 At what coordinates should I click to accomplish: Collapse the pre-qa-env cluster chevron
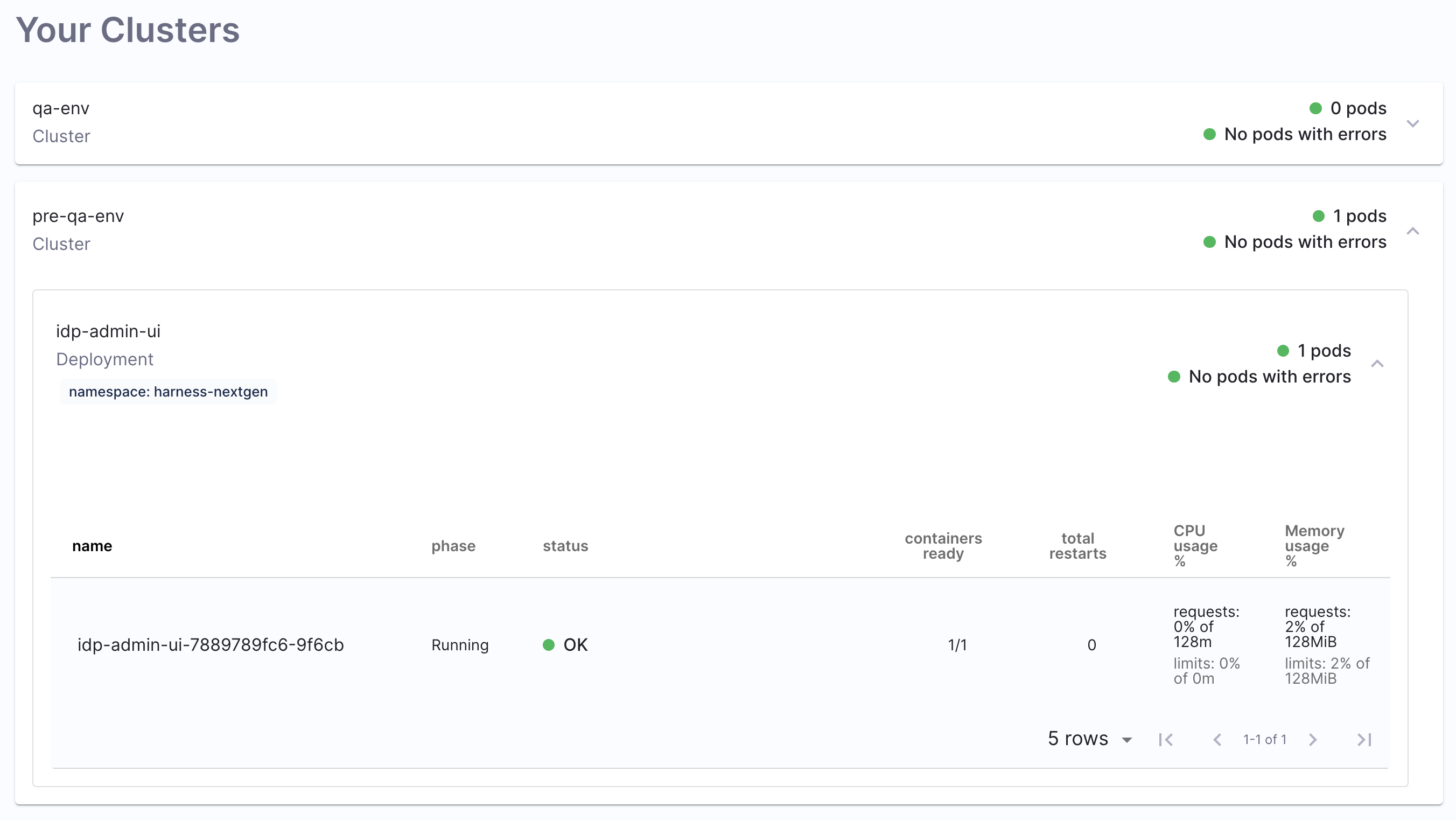coord(1412,231)
